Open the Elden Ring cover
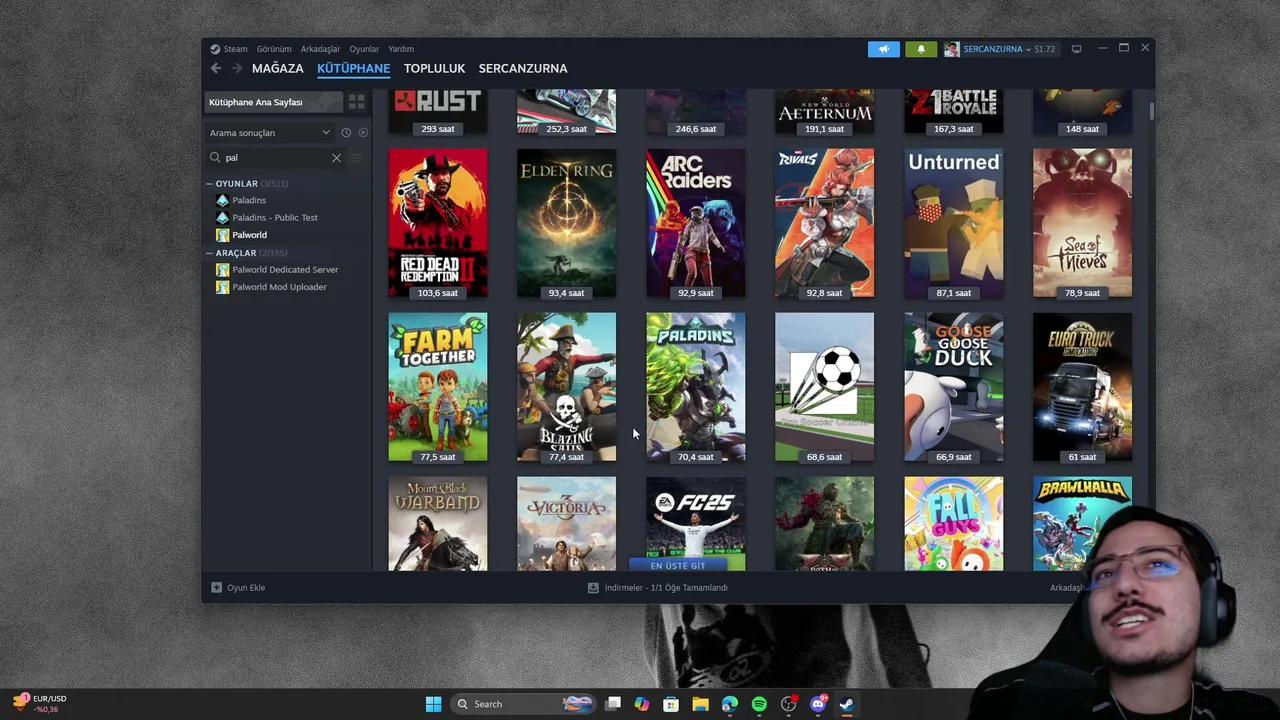The height and width of the screenshot is (720, 1280). click(x=567, y=223)
